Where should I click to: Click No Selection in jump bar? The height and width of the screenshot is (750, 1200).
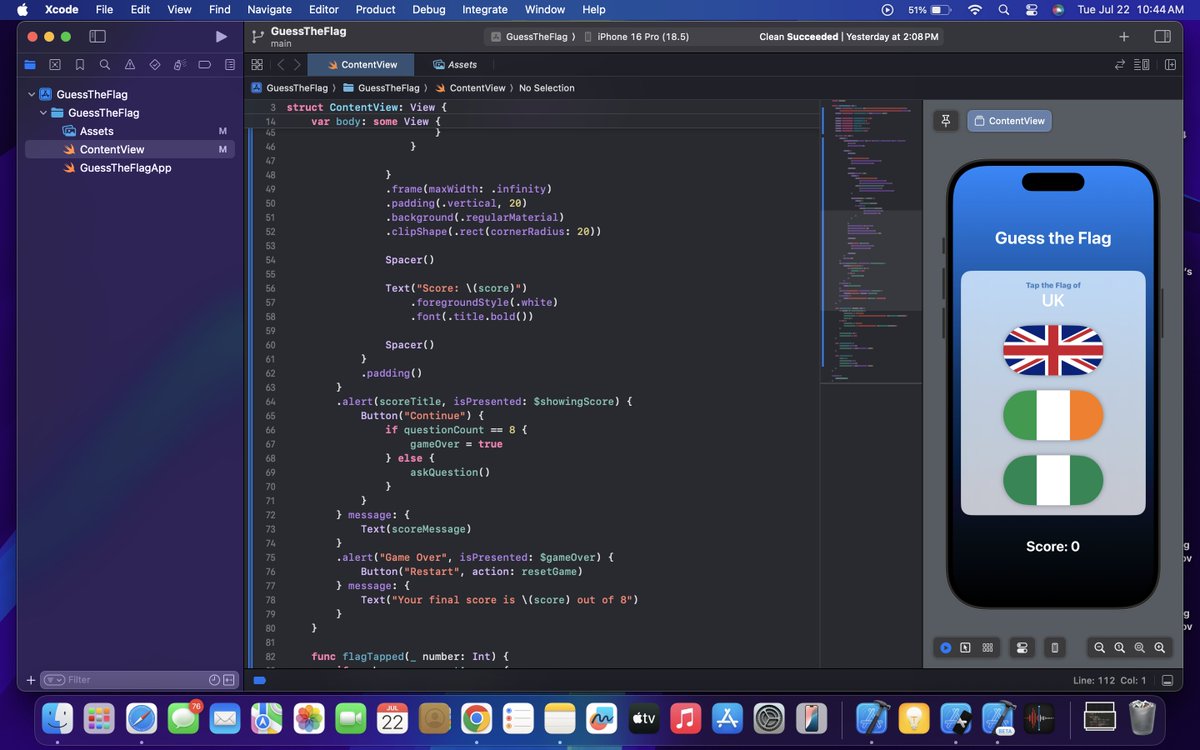pyautogui.click(x=547, y=88)
